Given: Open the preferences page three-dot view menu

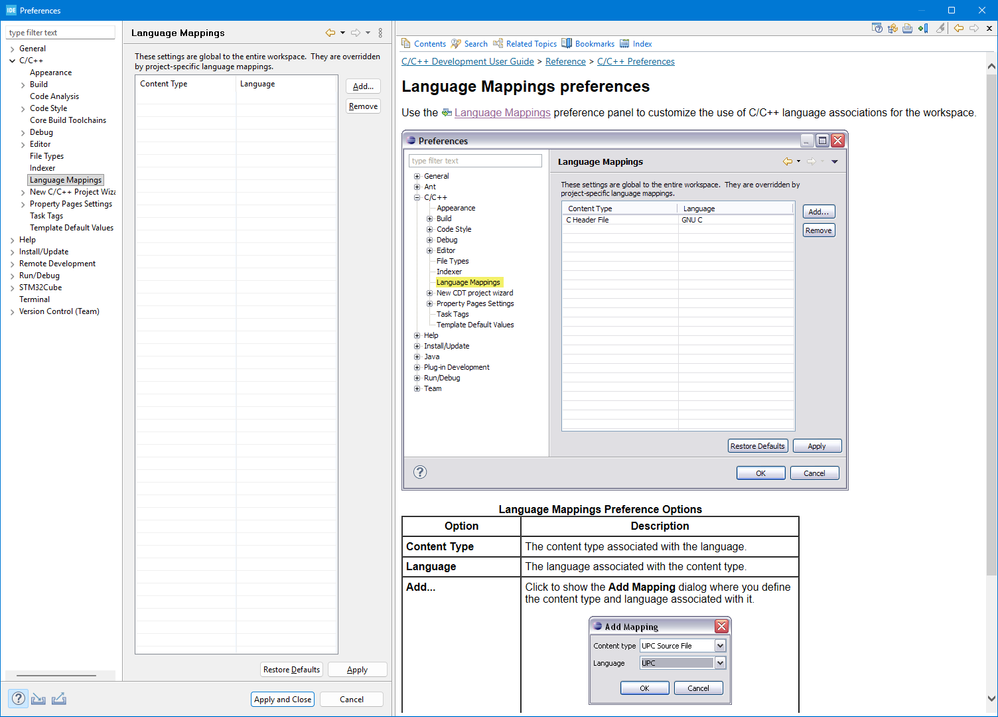Looking at the screenshot, I should tap(380, 33).
